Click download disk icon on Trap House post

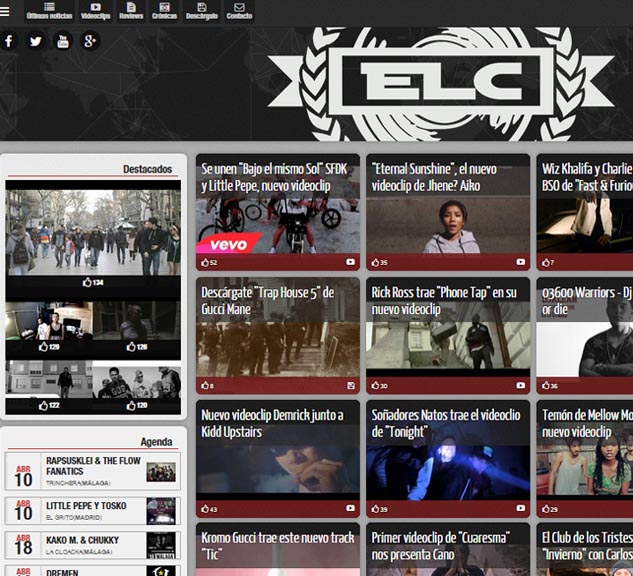coord(350,385)
